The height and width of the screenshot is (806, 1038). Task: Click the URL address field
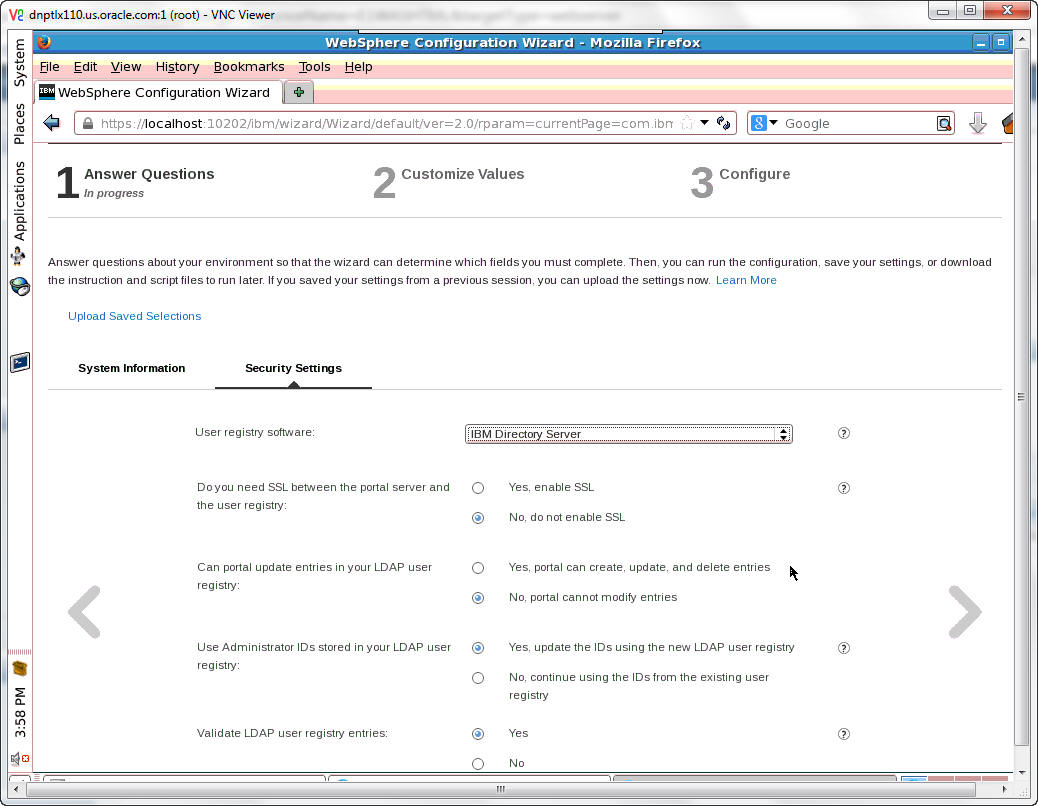(386, 124)
